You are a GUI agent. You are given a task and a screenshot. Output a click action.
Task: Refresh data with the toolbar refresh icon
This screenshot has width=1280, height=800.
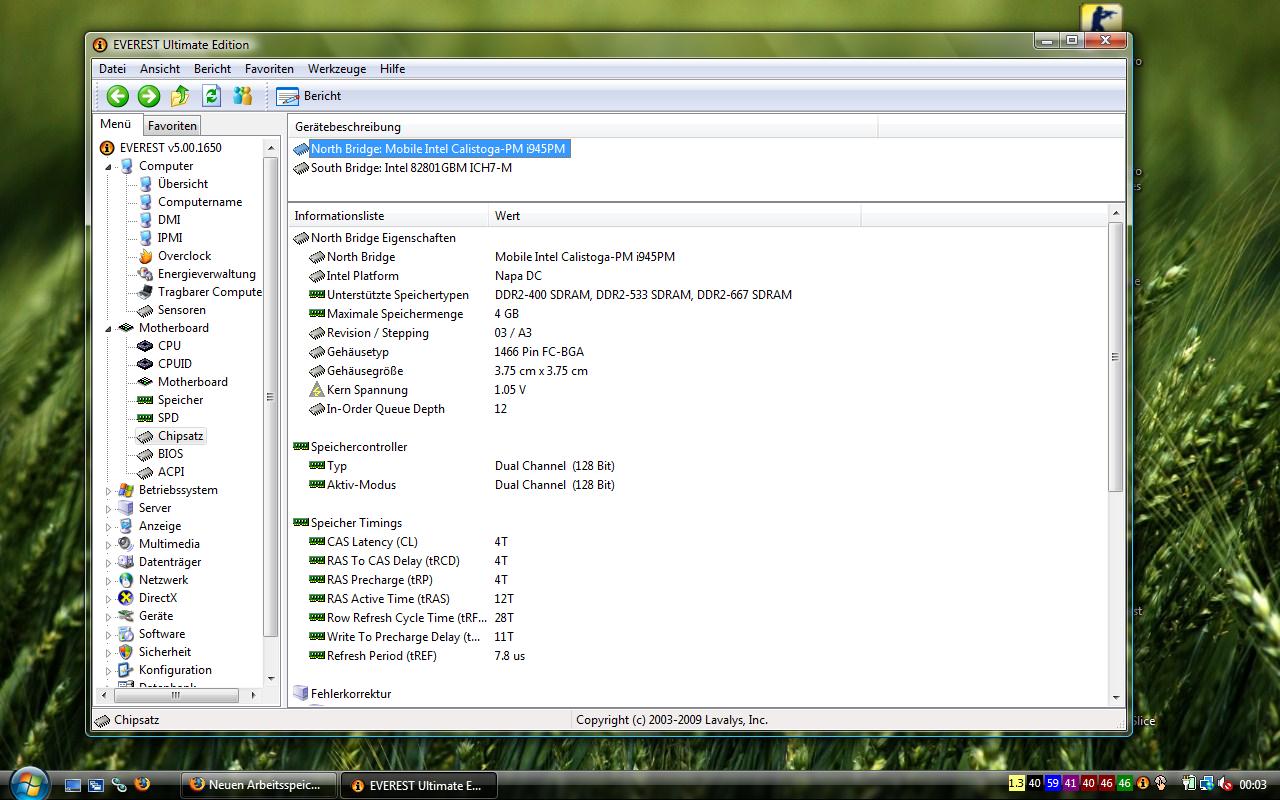211,96
